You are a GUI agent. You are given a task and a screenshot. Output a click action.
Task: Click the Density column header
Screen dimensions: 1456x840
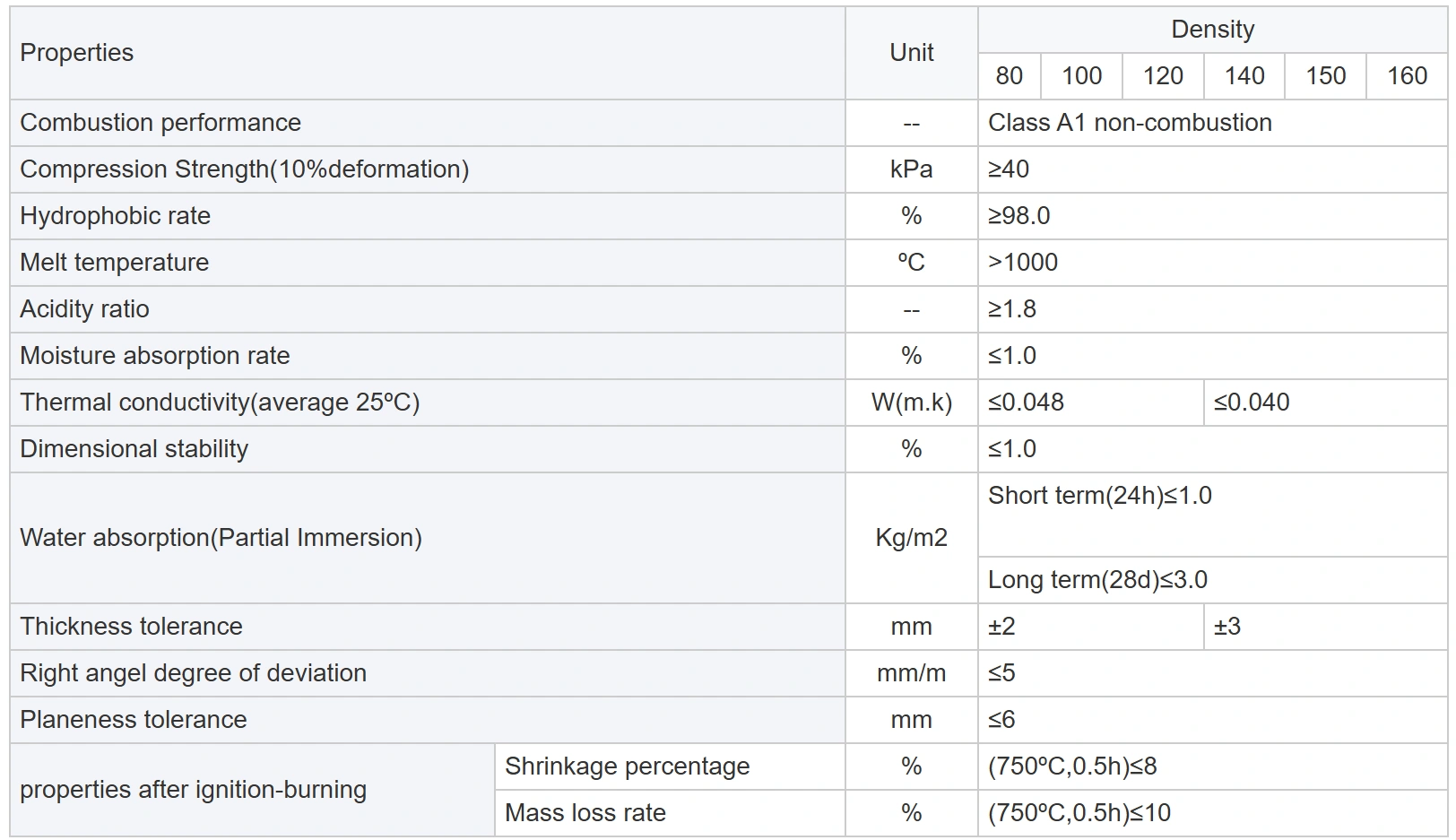pyautogui.click(x=1212, y=30)
